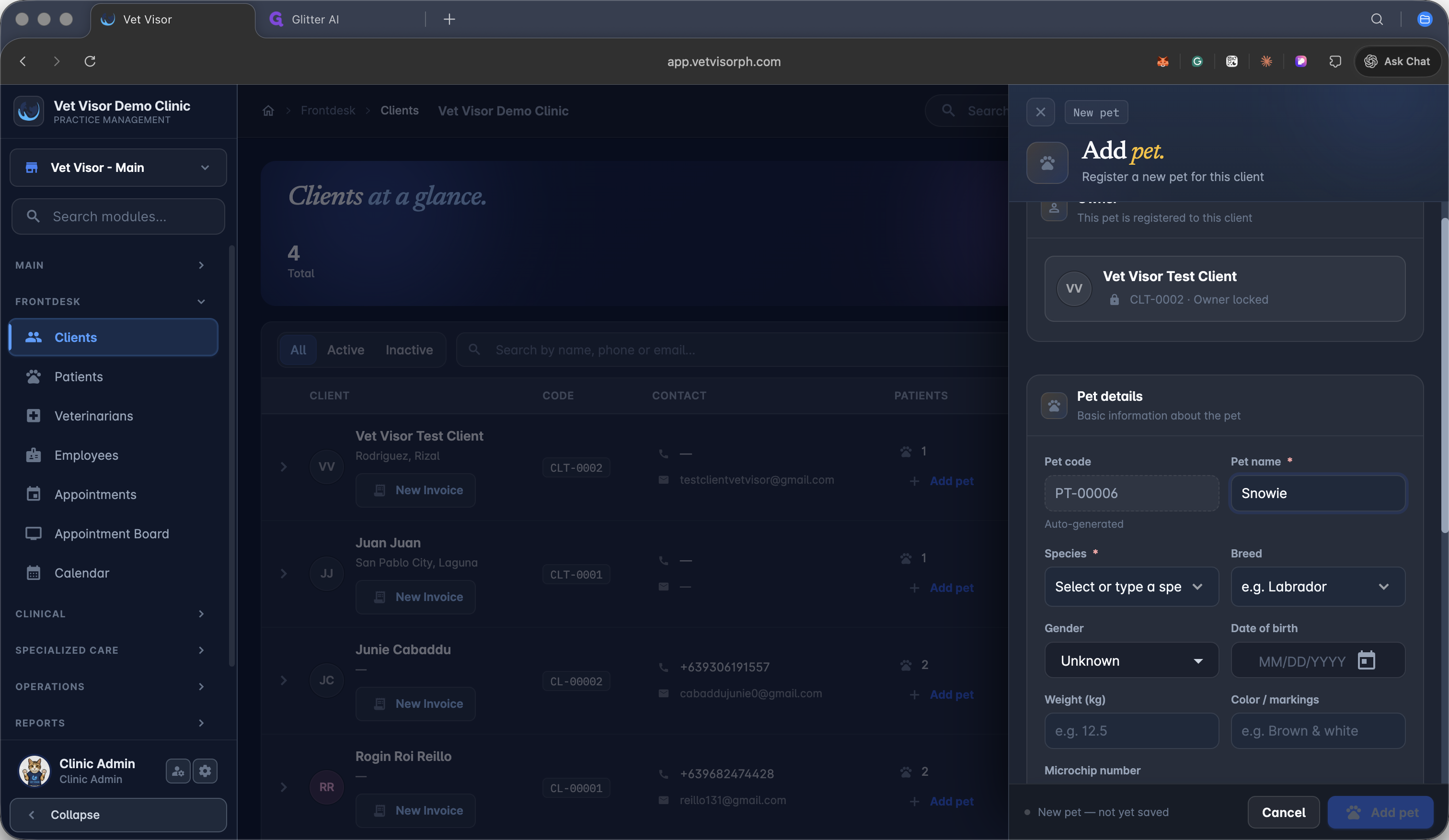Click Cancel in the Add pet panel
This screenshot has width=1449, height=840.
click(x=1283, y=812)
